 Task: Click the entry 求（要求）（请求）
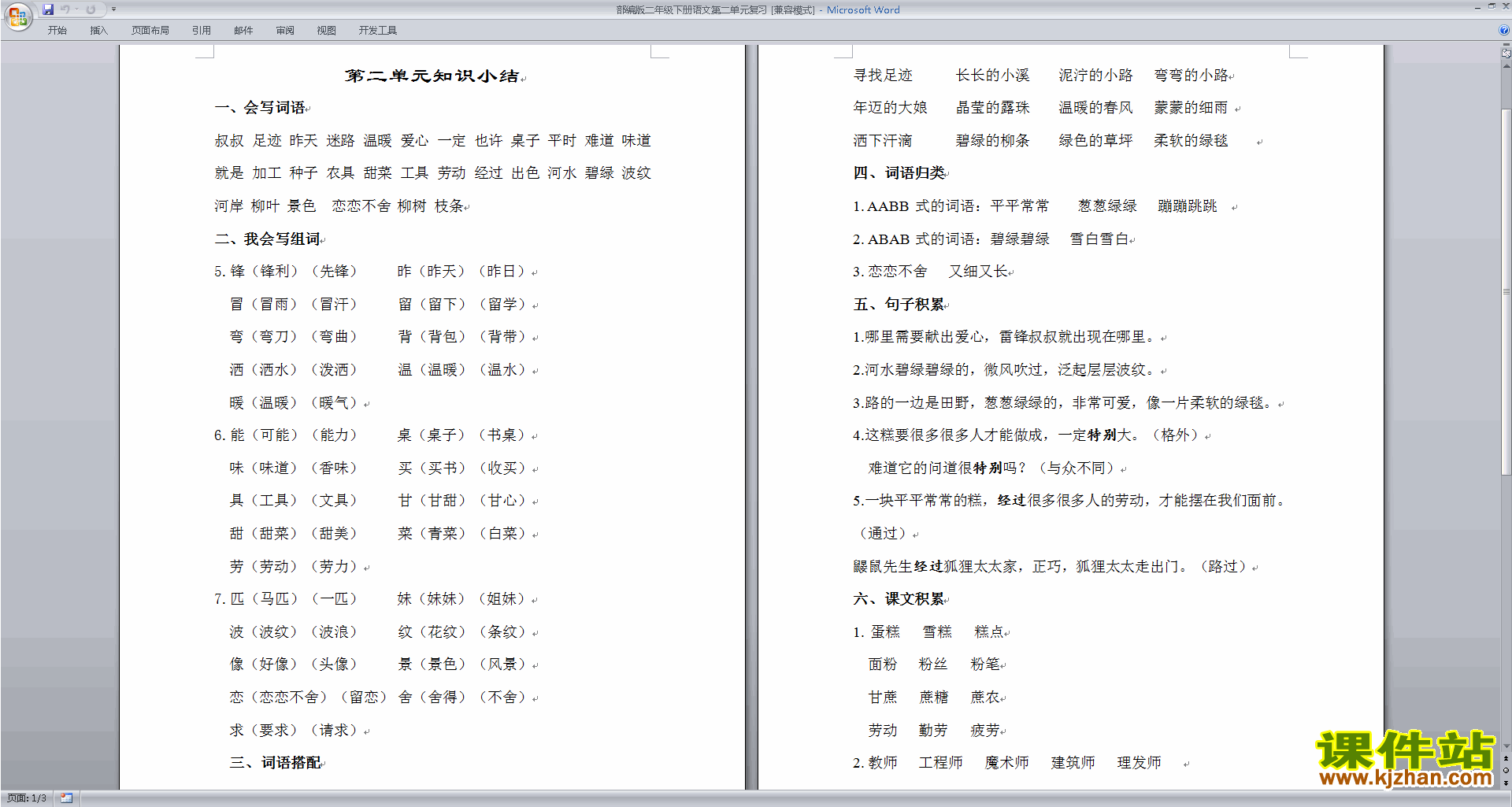coord(294,731)
